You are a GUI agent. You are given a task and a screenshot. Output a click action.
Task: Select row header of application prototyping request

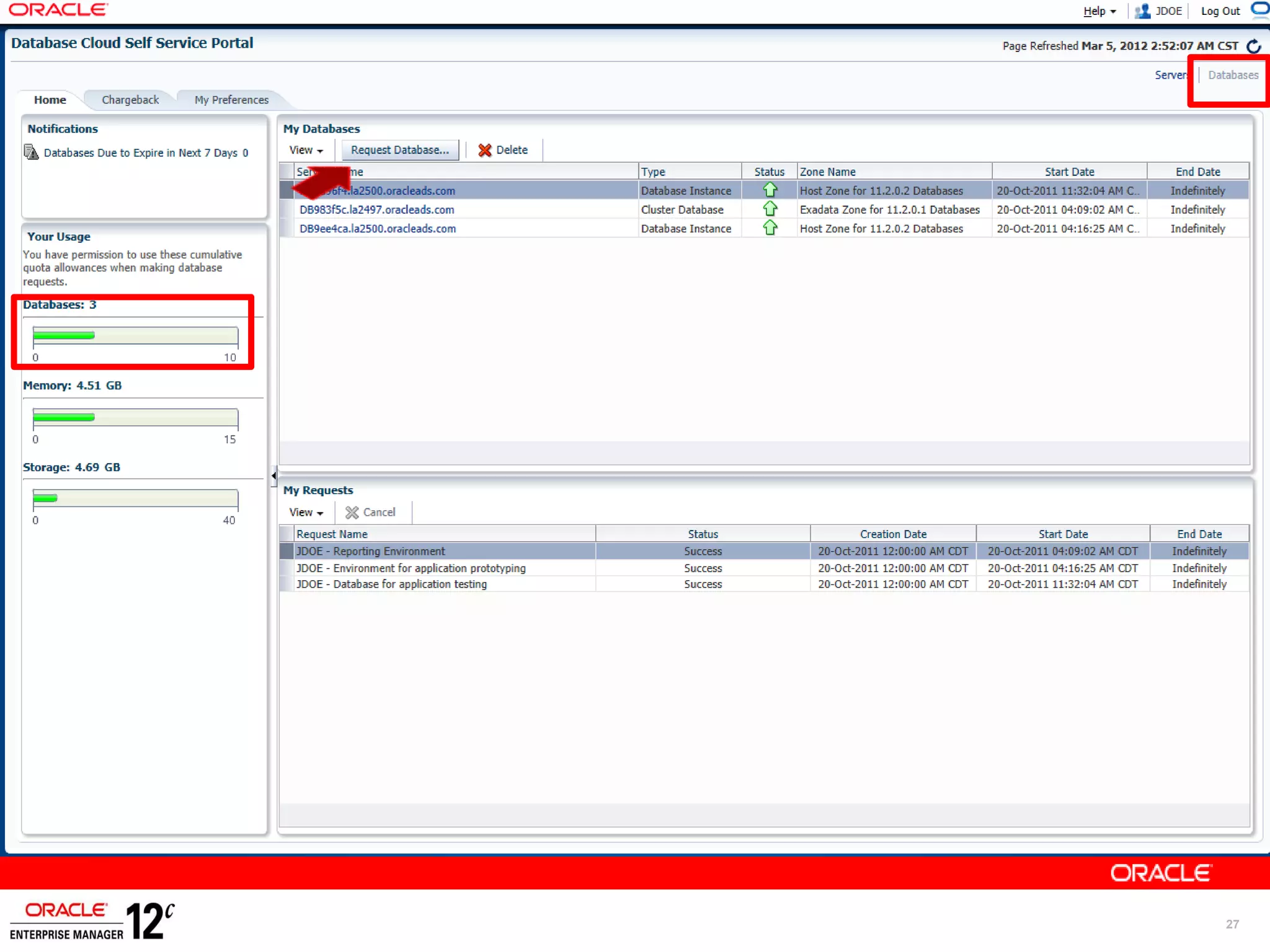tap(286, 568)
